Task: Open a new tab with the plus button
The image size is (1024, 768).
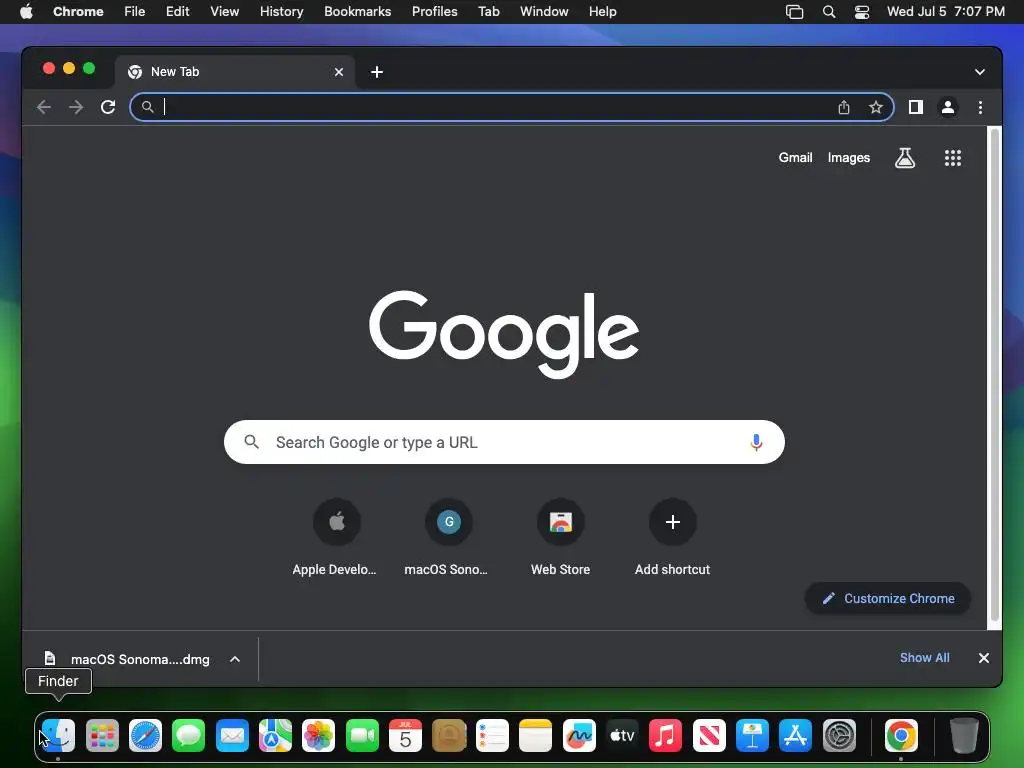Action: click(377, 72)
